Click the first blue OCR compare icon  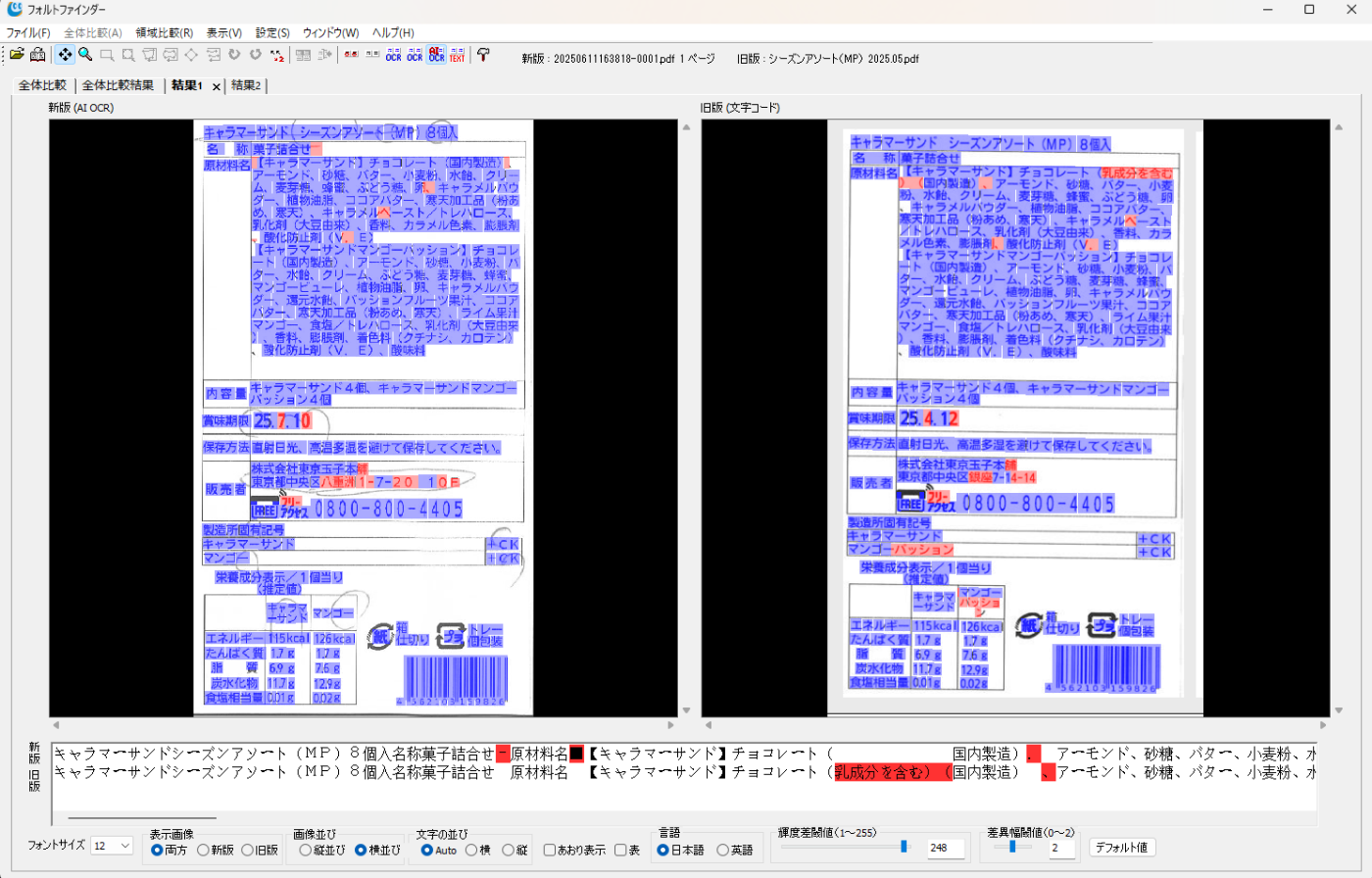[394, 55]
